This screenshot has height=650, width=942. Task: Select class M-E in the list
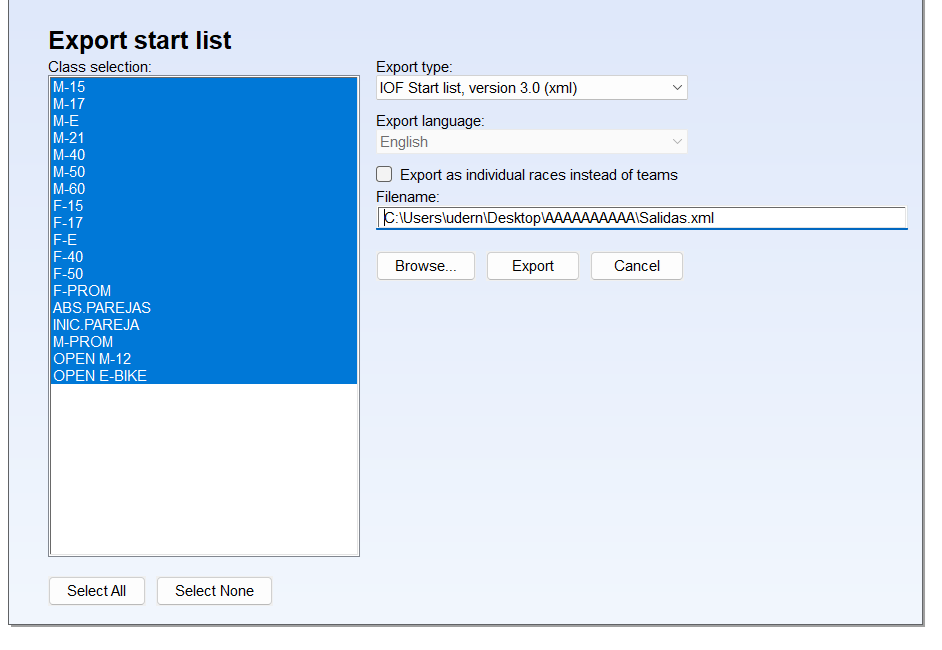click(204, 121)
